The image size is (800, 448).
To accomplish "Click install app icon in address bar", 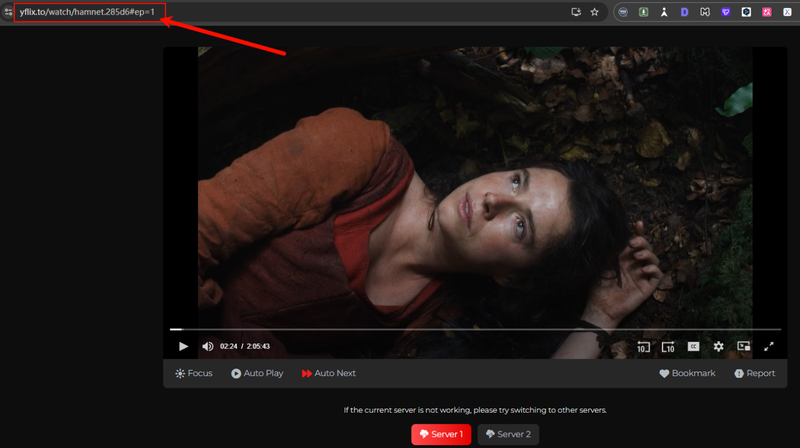I will tap(576, 12).
